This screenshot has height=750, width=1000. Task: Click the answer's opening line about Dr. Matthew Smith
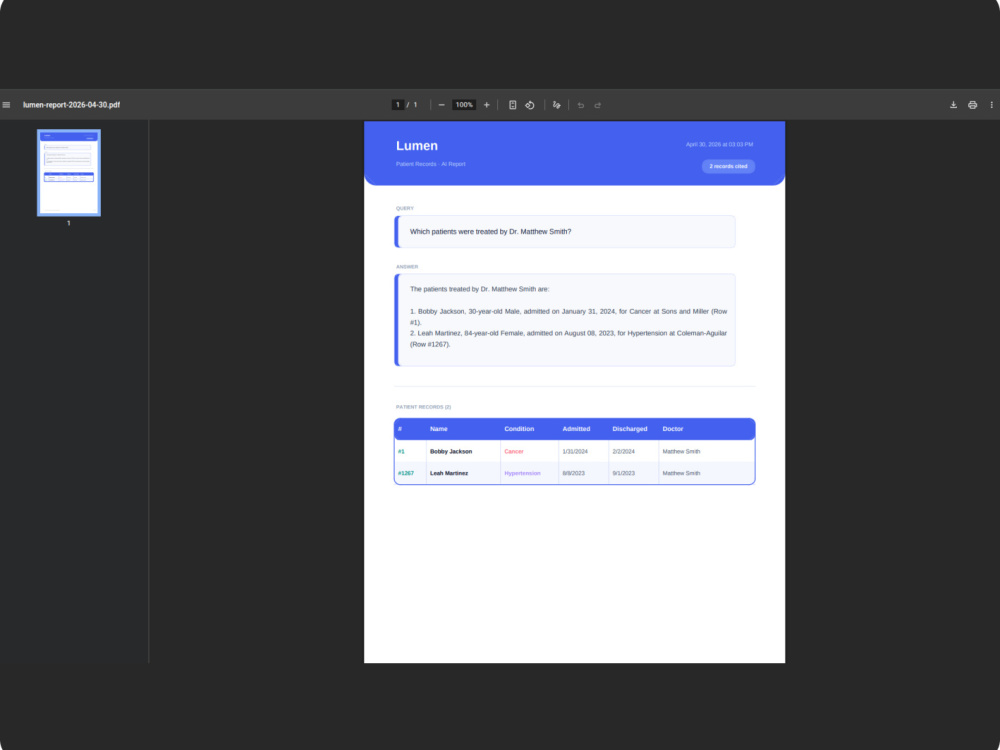pyautogui.click(x=480, y=289)
